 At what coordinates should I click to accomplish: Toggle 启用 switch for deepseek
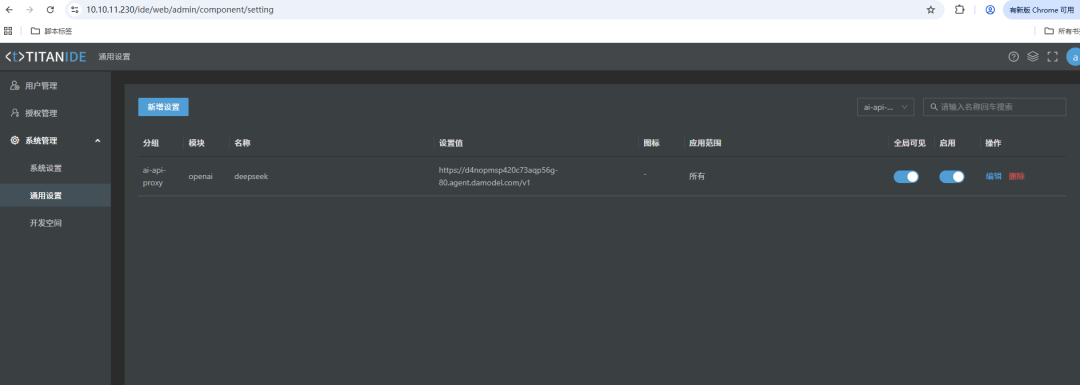(952, 176)
